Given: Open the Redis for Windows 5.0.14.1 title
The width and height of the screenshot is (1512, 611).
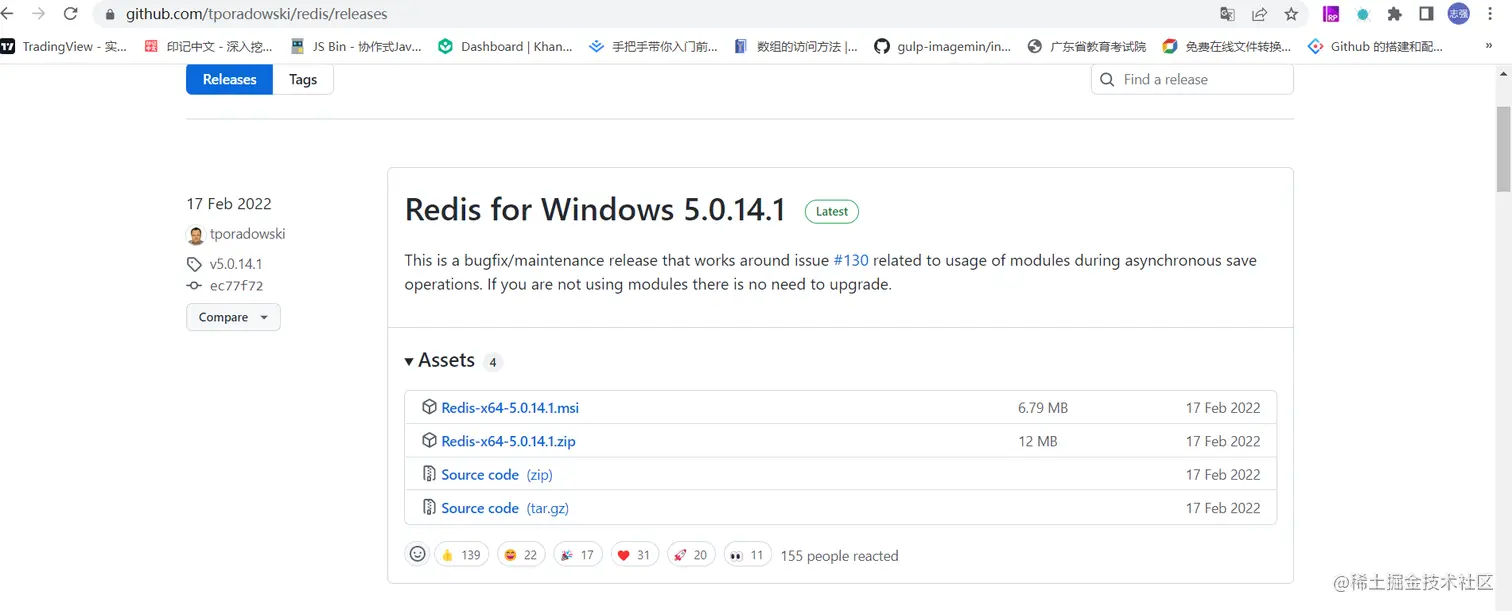Looking at the screenshot, I should [x=595, y=209].
